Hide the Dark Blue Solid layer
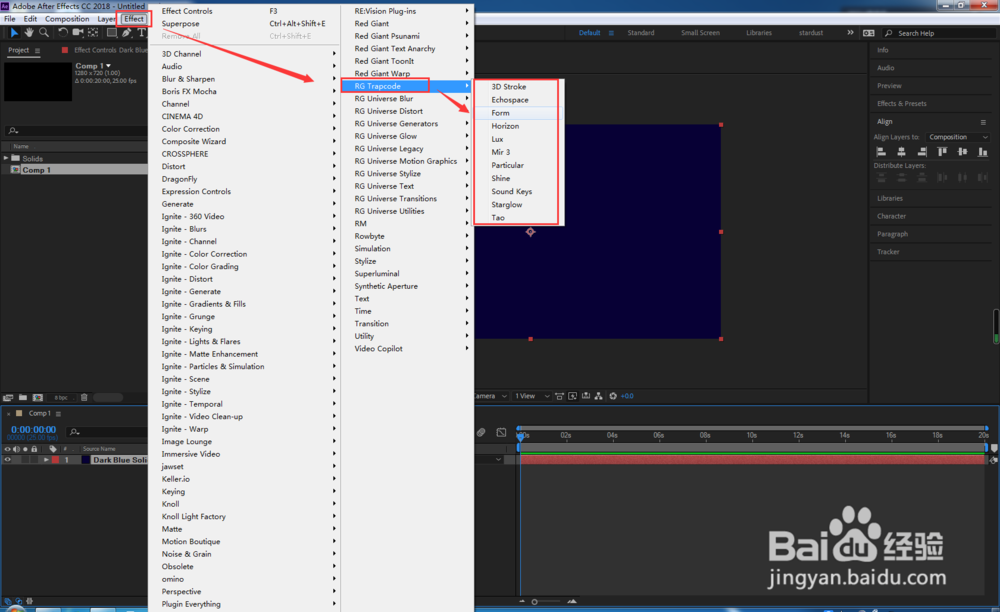 click(8, 460)
